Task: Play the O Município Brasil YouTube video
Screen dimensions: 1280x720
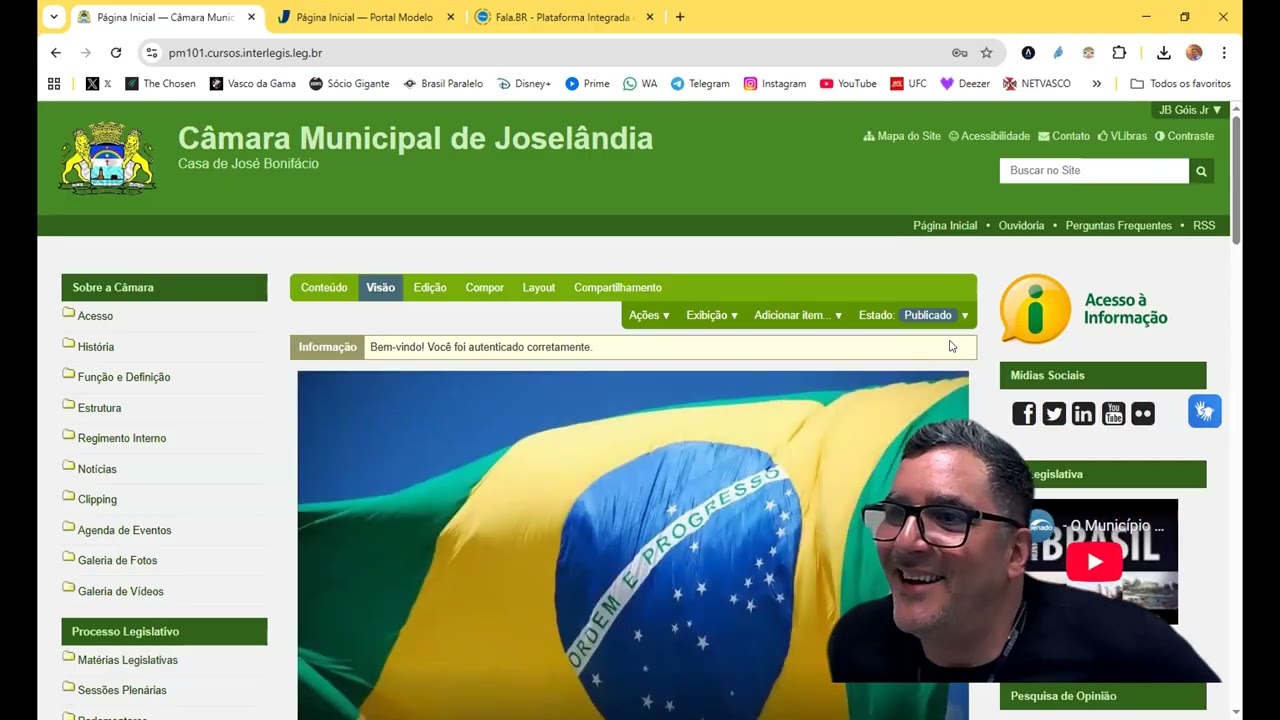Action: (x=1093, y=562)
